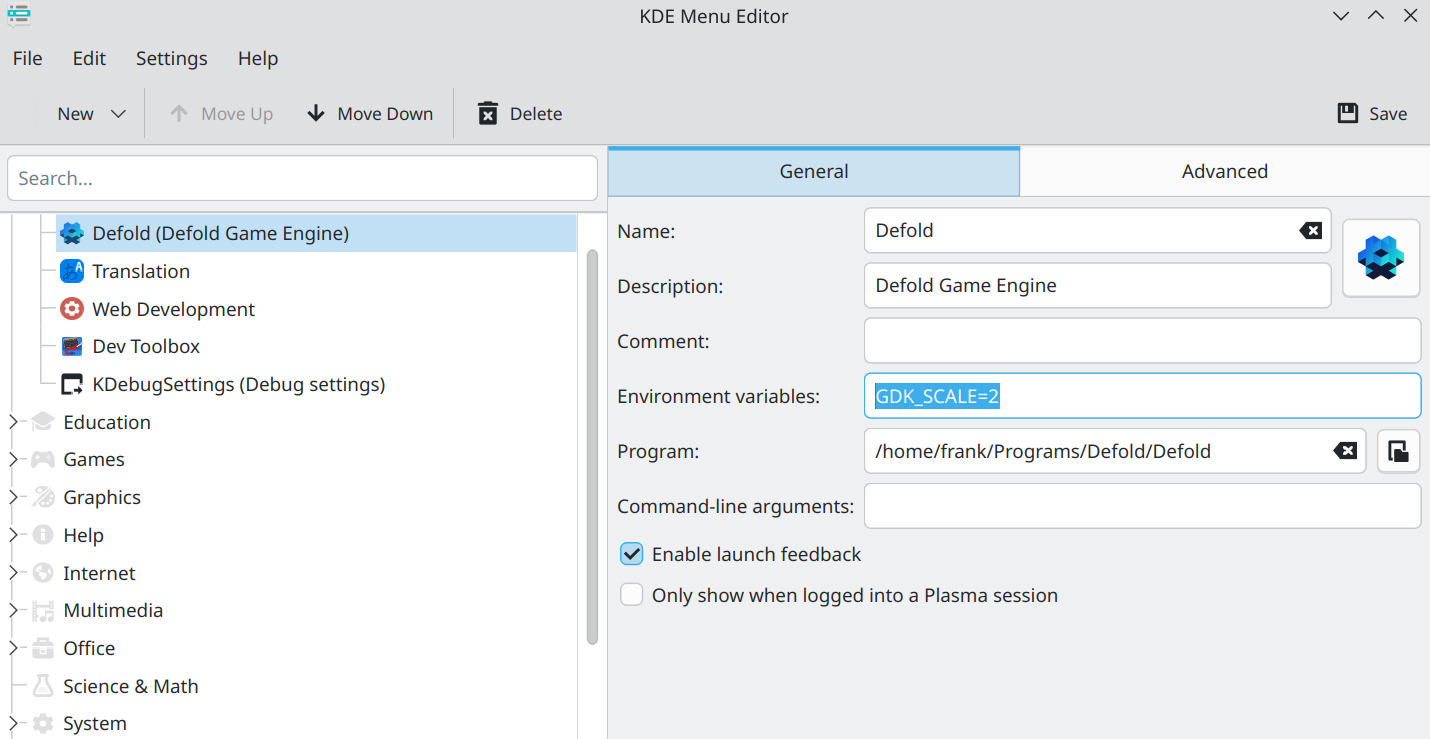
Task: Clear the Name field using its eraser icon
Action: tap(1310, 231)
